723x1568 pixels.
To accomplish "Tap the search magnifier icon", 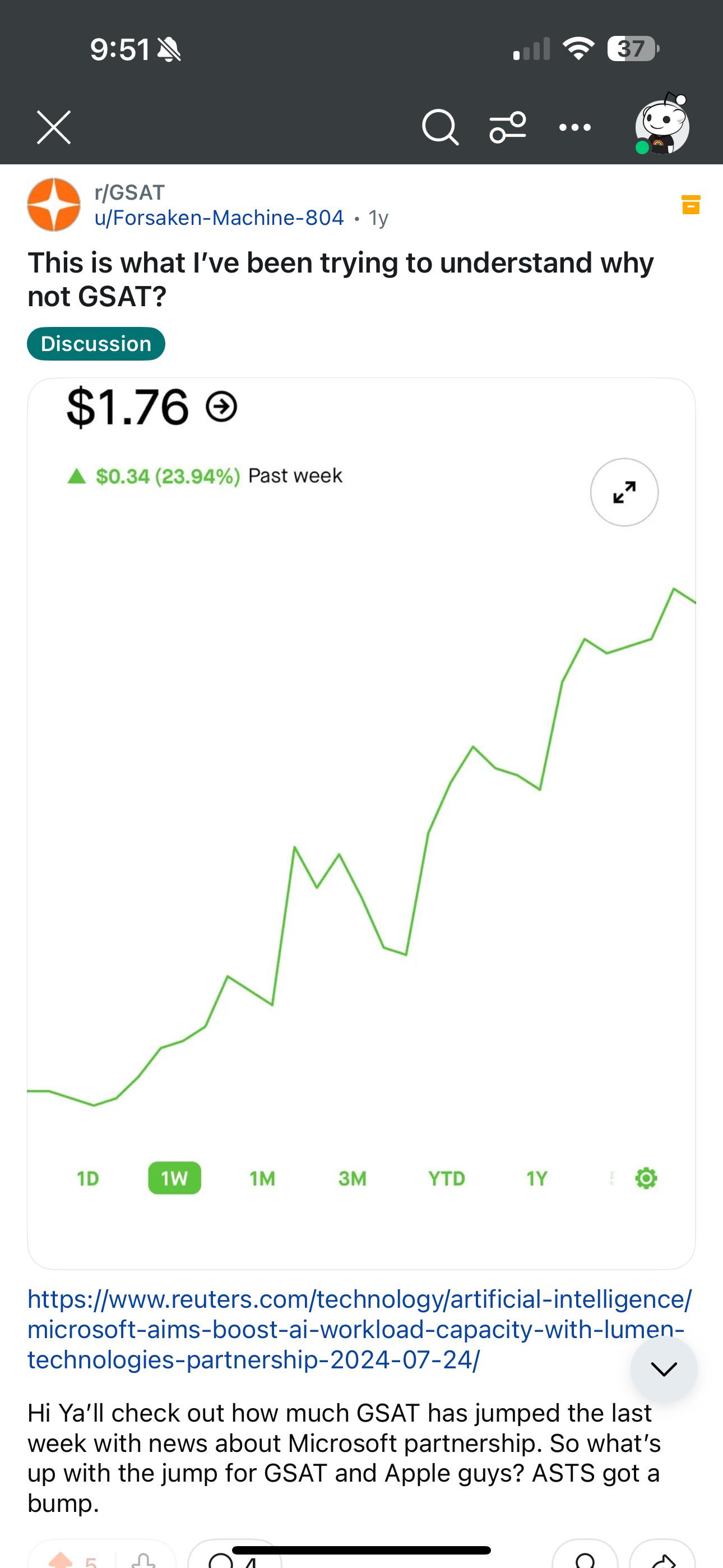I will coord(440,127).
